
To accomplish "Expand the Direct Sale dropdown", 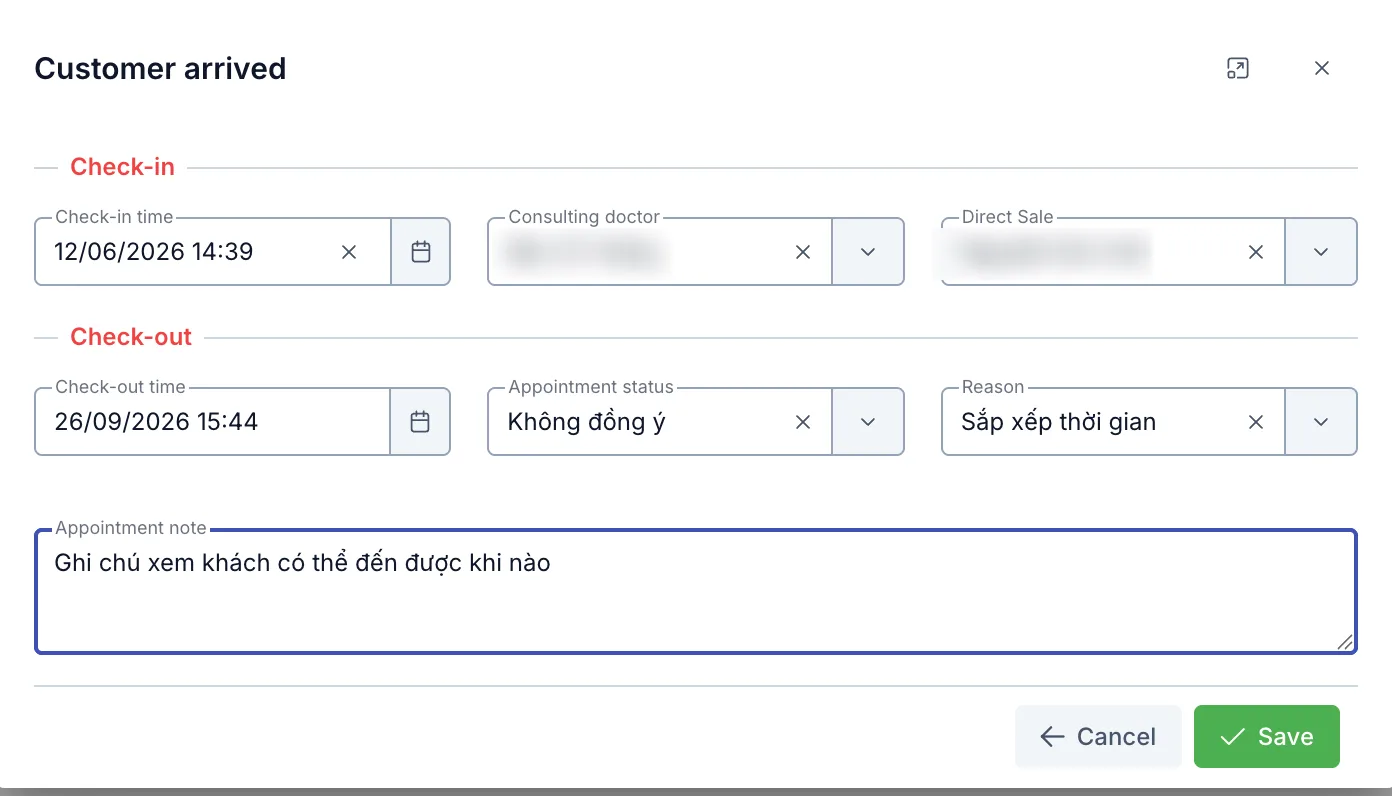I will pyautogui.click(x=1321, y=252).
